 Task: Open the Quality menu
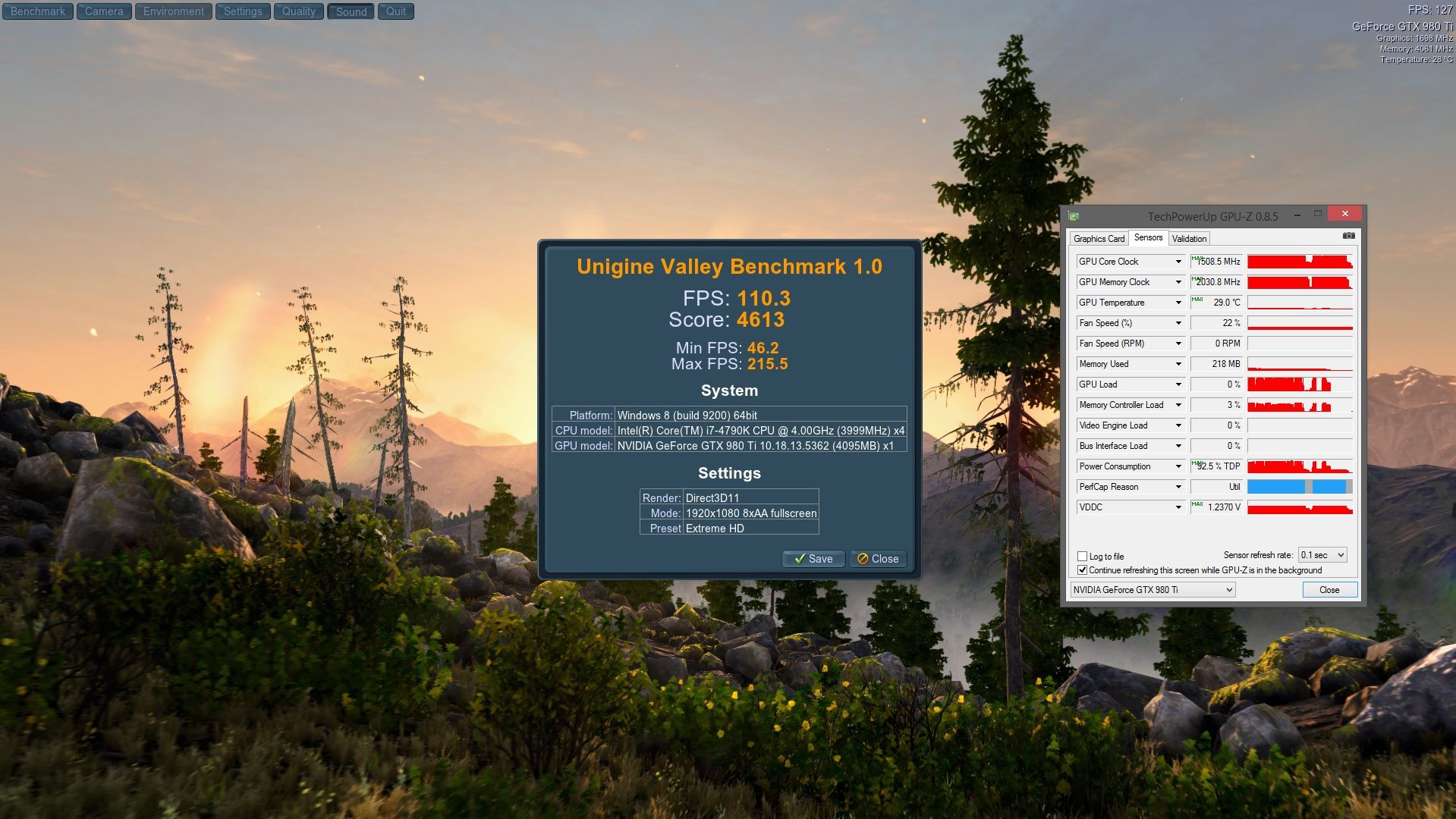[299, 11]
